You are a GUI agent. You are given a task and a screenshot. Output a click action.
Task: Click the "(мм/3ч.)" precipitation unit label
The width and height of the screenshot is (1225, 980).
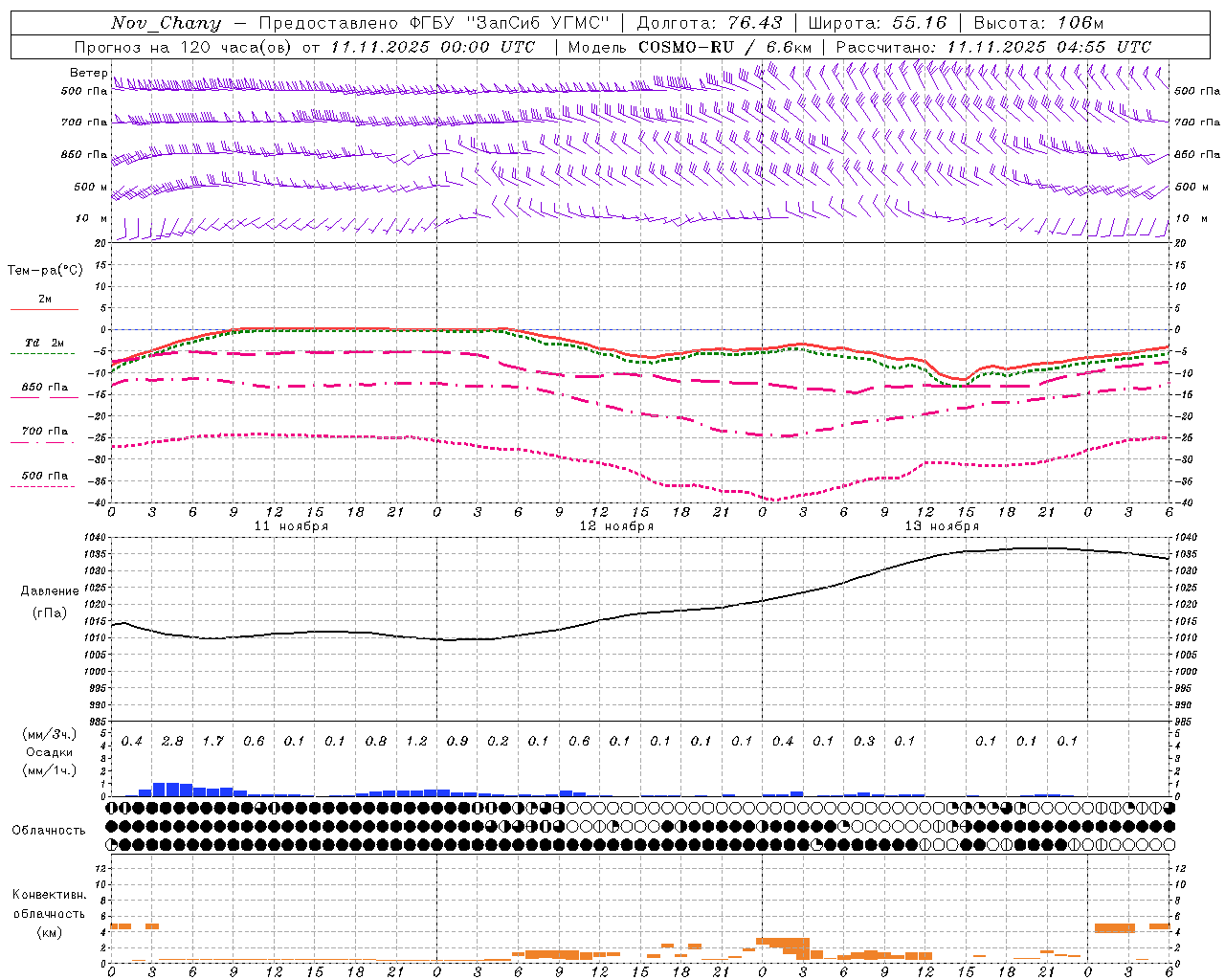point(49,734)
